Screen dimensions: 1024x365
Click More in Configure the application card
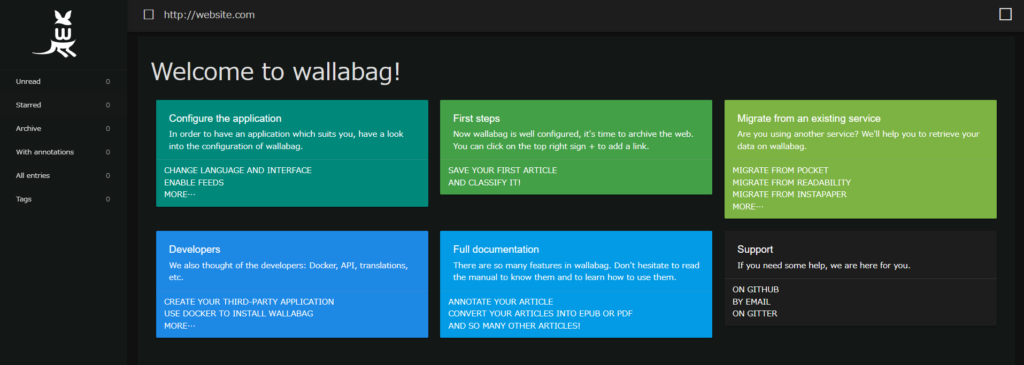click(x=180, y=195)
